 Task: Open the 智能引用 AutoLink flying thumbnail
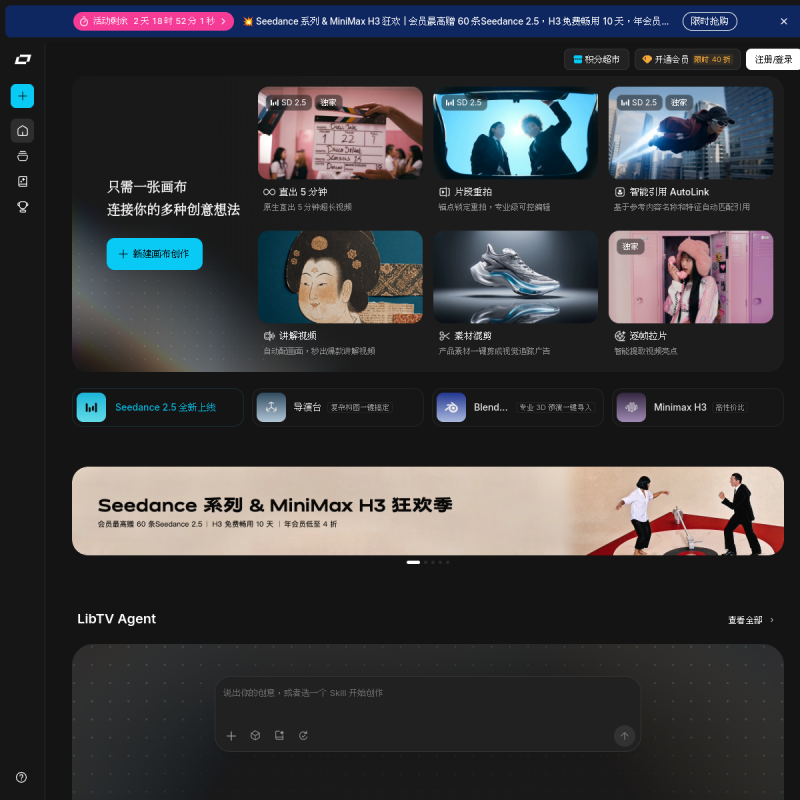click(691, 133)
